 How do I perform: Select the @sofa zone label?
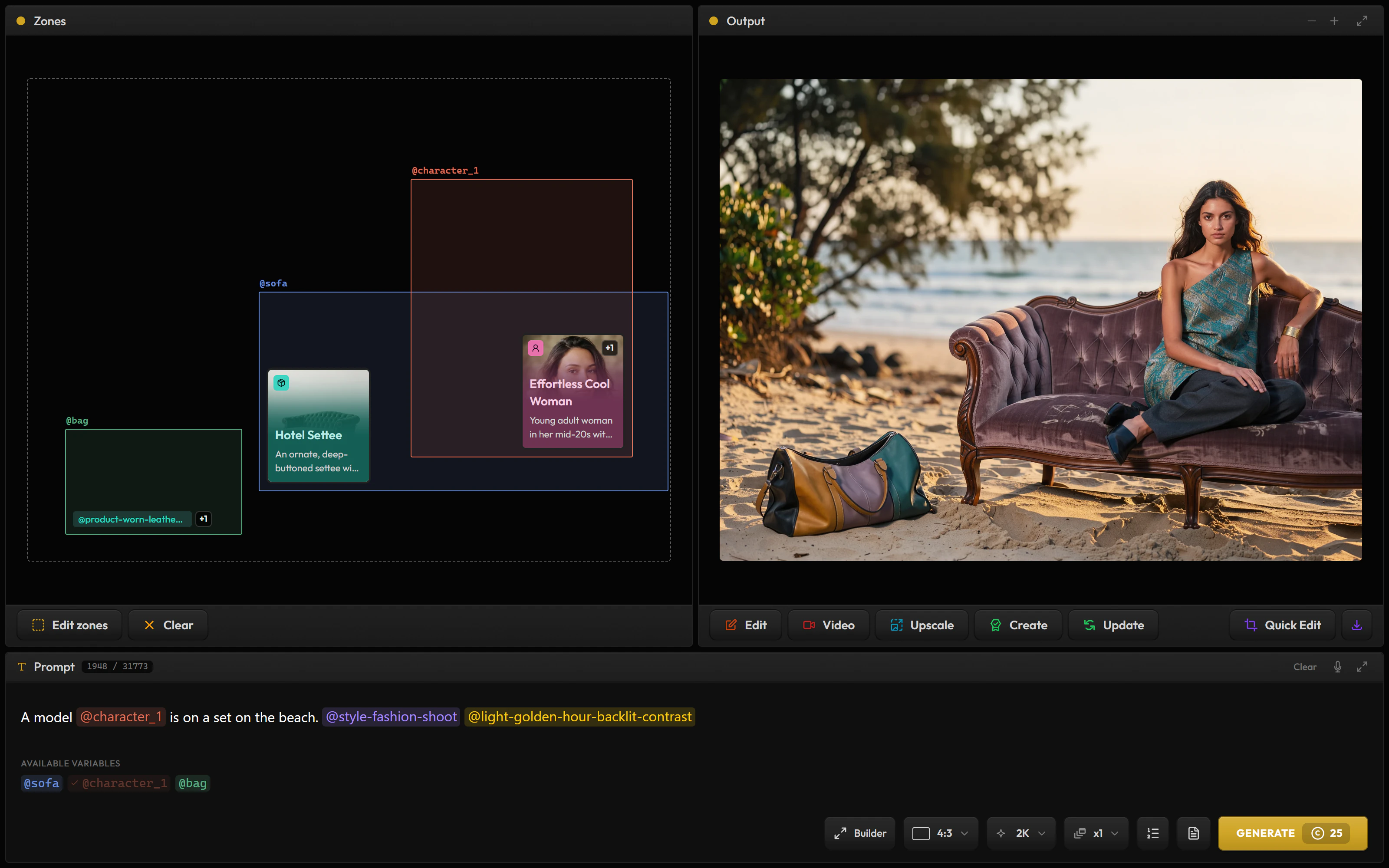click(x=273, y=283)
